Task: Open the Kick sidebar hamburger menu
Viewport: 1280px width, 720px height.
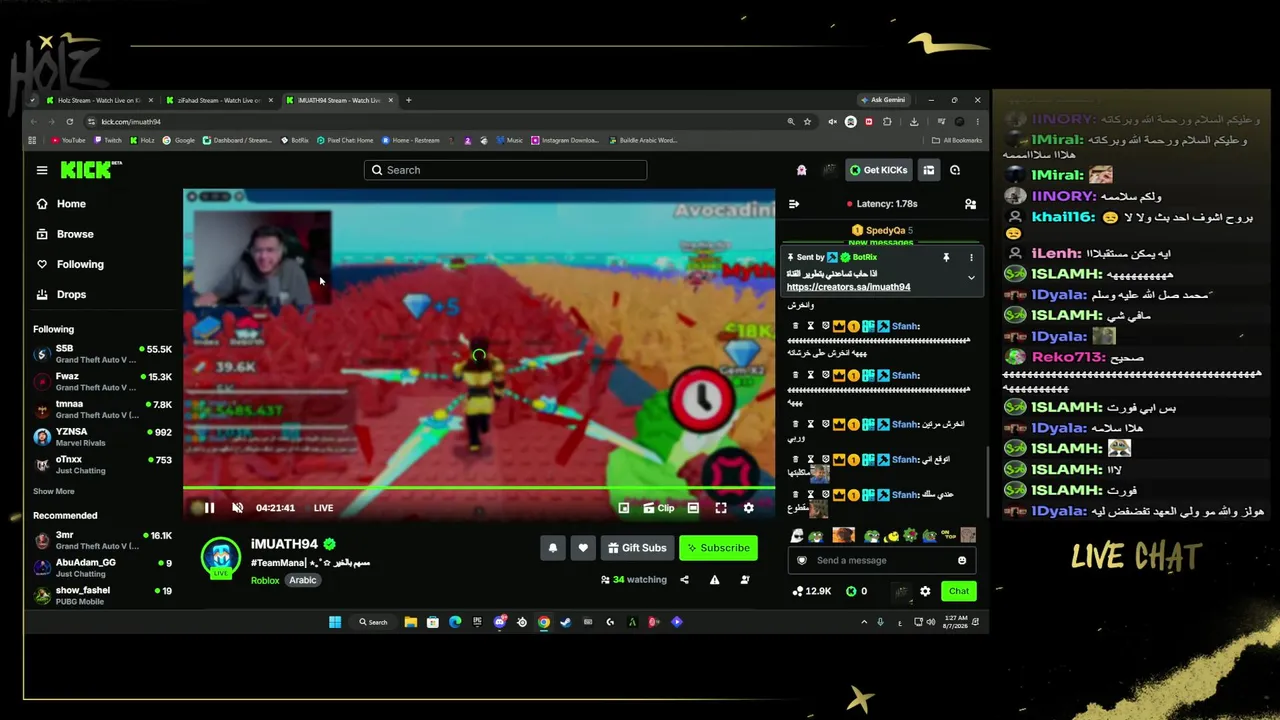Action: point(42,170)
